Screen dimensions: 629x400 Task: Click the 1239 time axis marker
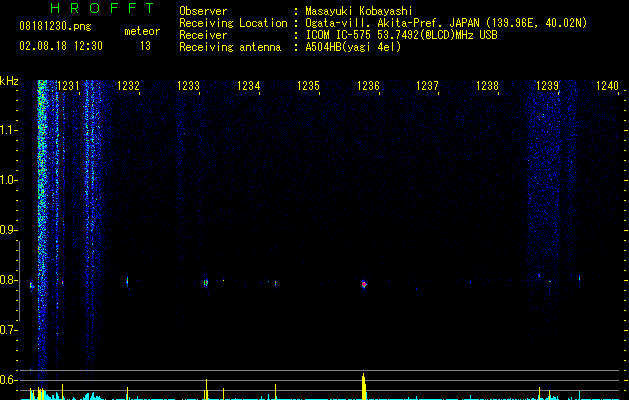pyautogui.click(x=548, y=86)
